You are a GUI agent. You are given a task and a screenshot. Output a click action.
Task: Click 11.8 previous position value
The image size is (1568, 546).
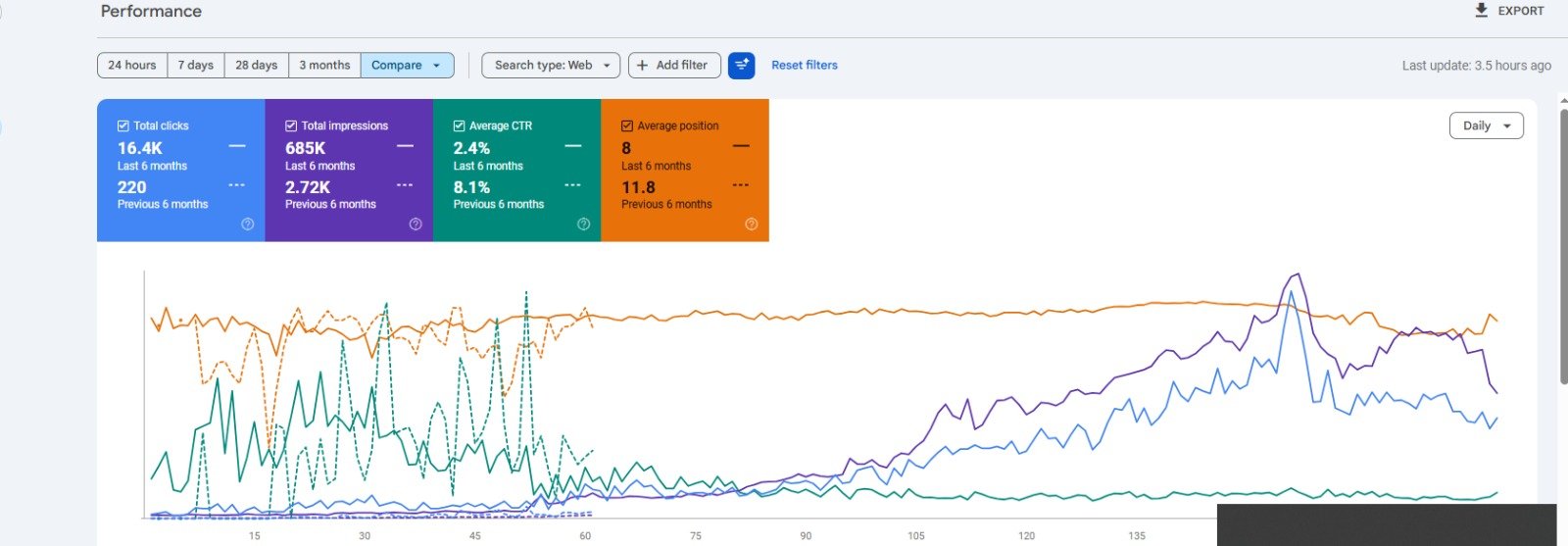coord(638,187)
